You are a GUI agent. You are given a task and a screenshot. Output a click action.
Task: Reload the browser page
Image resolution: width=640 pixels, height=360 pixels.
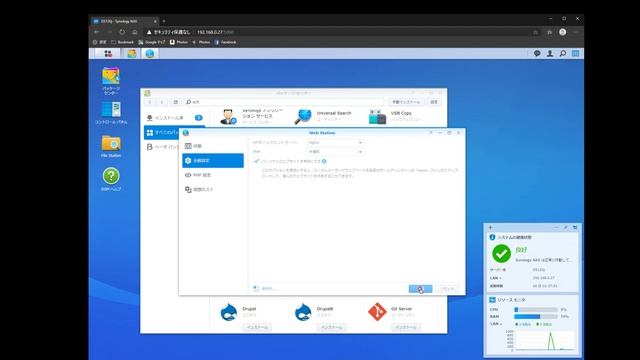122,32
